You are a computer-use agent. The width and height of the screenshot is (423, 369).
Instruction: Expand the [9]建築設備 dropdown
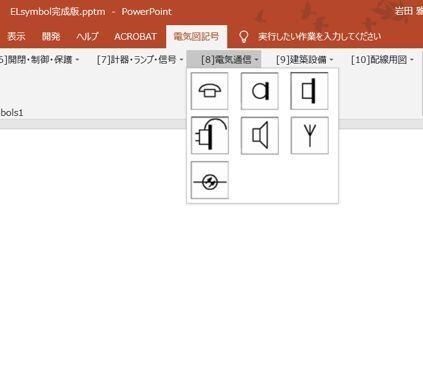(305, 60)
